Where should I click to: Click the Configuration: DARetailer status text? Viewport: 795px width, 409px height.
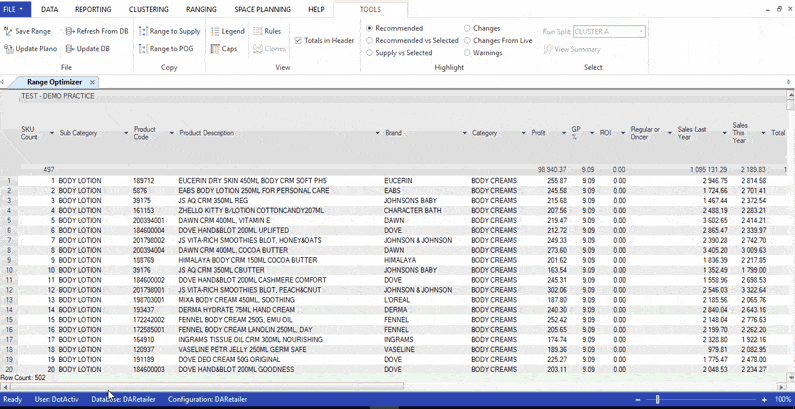[x=207, y=399]
